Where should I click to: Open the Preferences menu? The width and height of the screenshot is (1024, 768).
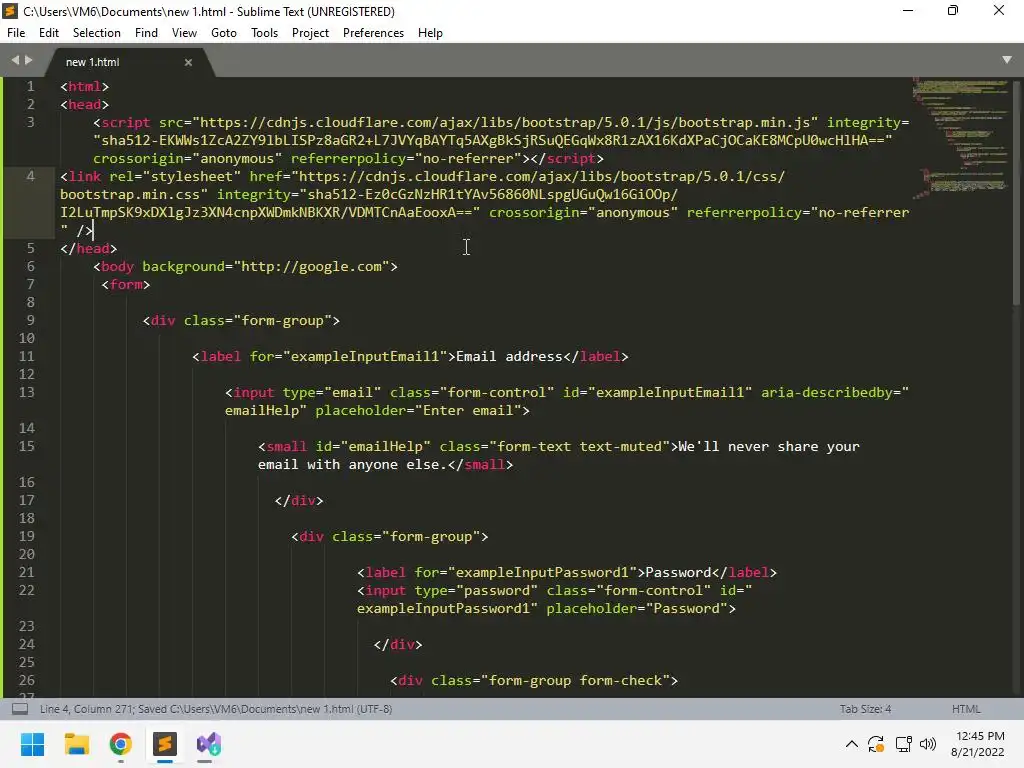point(374,33)
